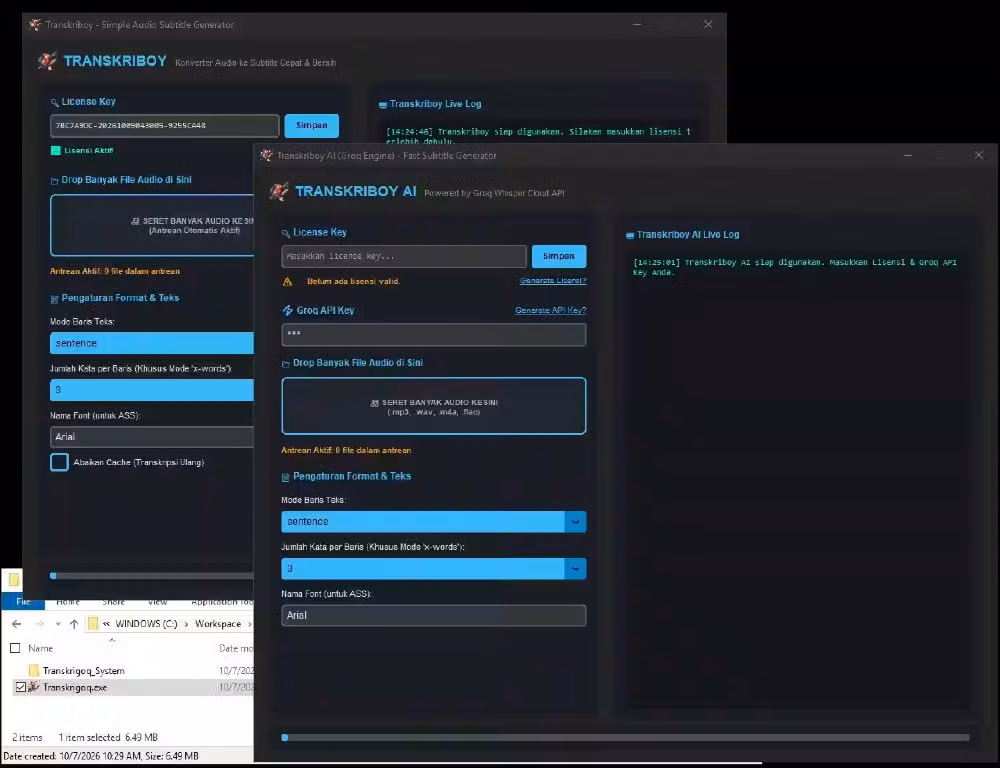Select Transkrigoq_System folder

click(x=84, y=671)
